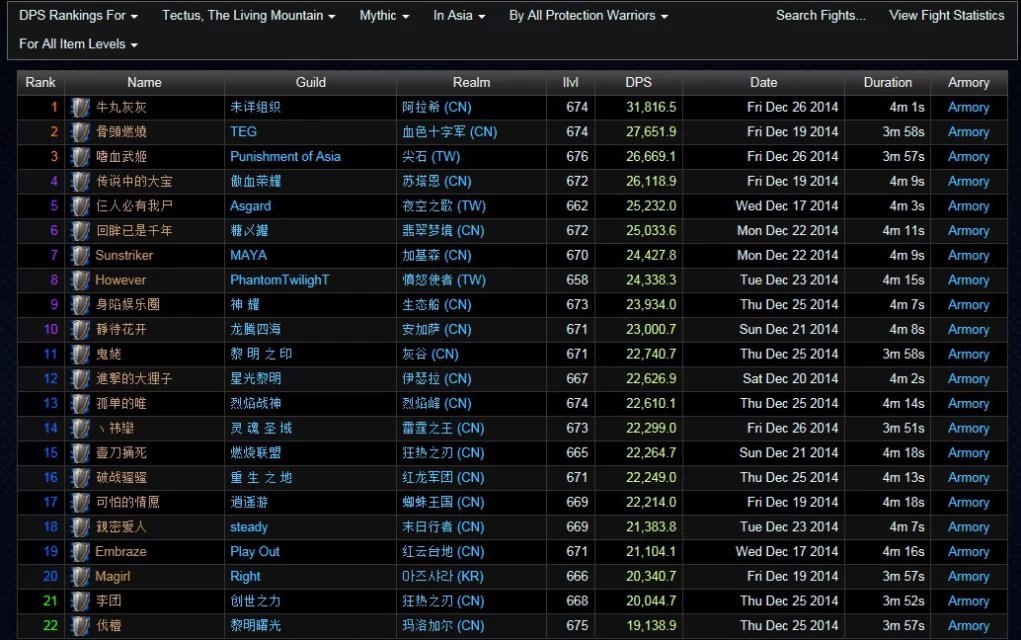The image size is (1021, 640).
Task: Click the warrior class icon in rank 22 row
Action: 80,626
